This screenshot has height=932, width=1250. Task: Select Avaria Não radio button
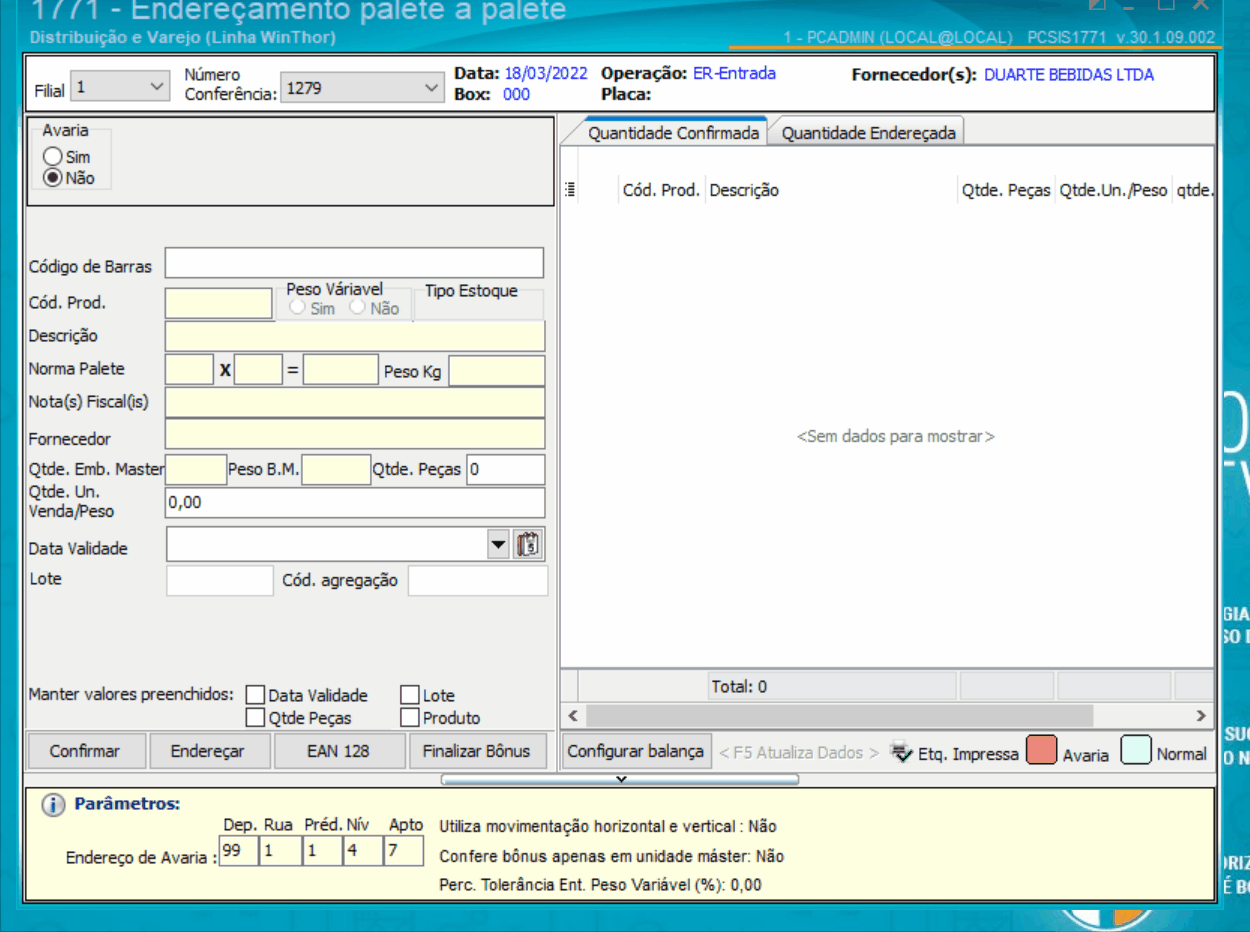(53, 178)
